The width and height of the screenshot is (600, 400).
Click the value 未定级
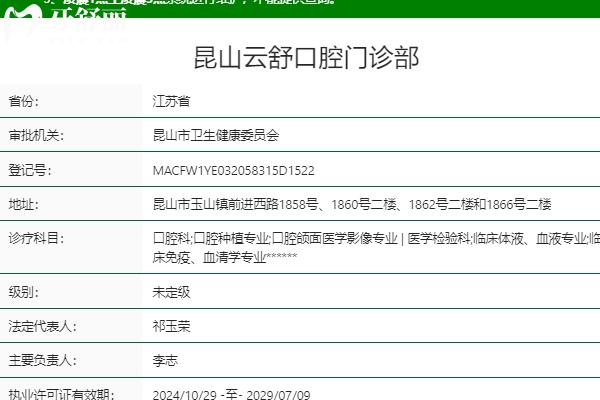coord(171,292)
